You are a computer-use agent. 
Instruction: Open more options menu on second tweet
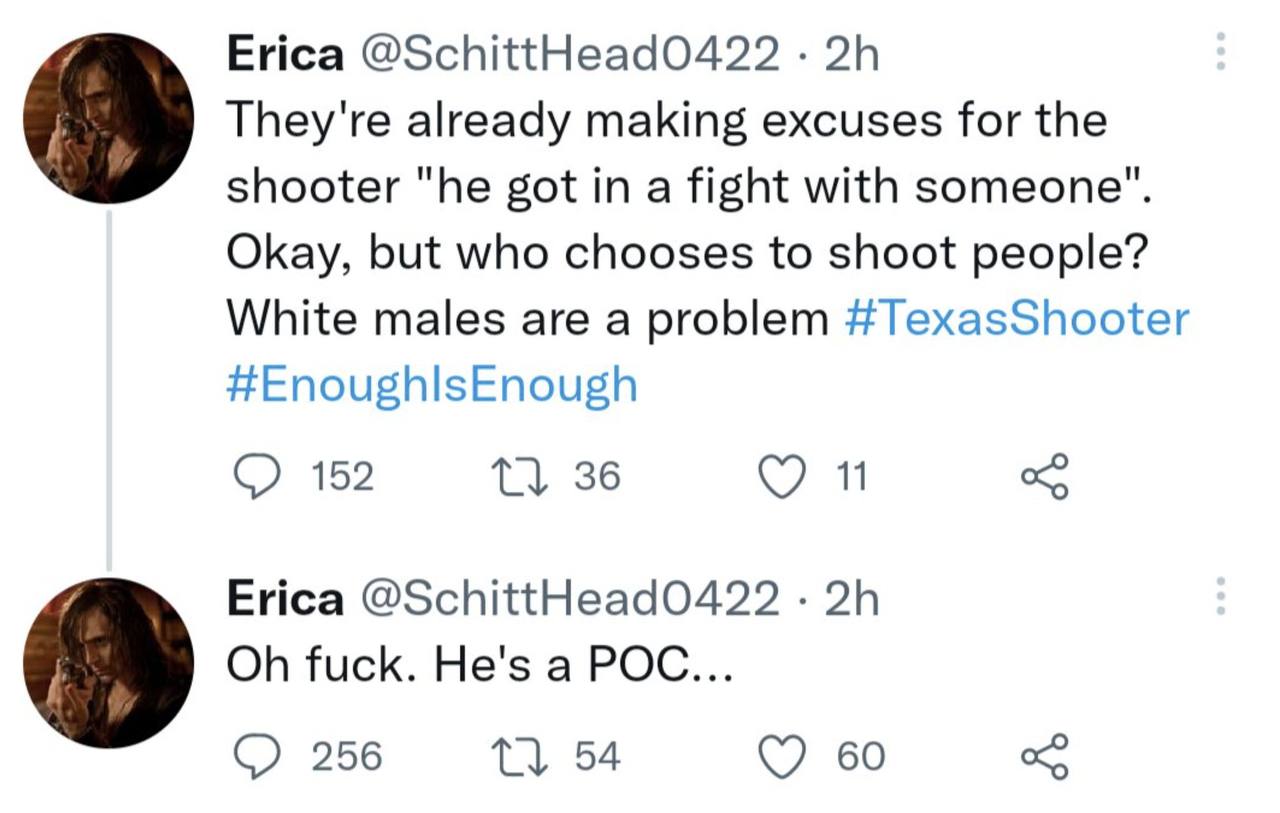1218,596
